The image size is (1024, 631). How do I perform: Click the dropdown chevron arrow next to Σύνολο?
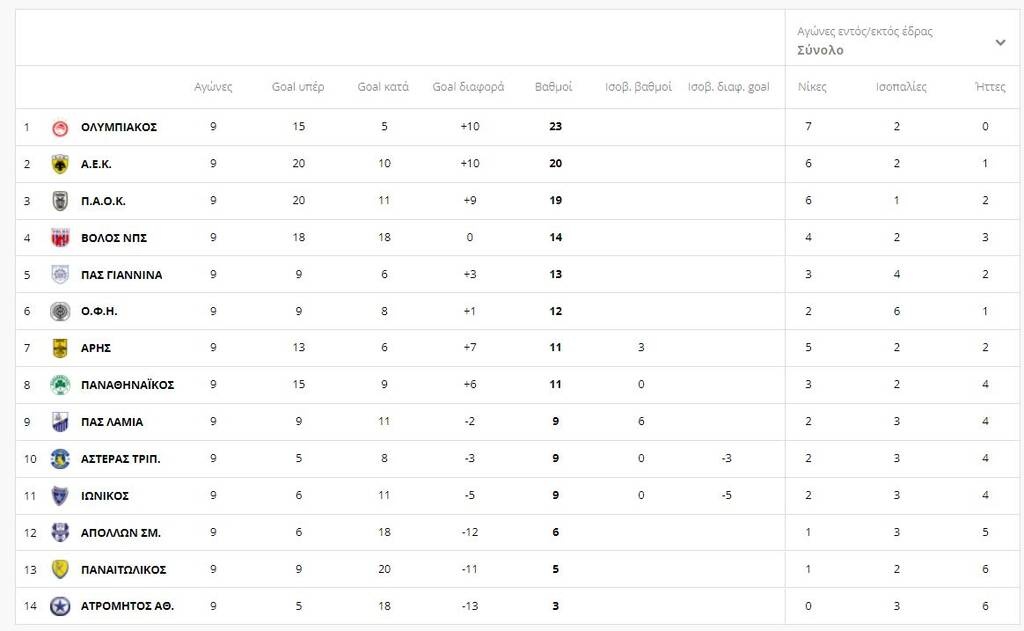click(x=1000, y=42)
